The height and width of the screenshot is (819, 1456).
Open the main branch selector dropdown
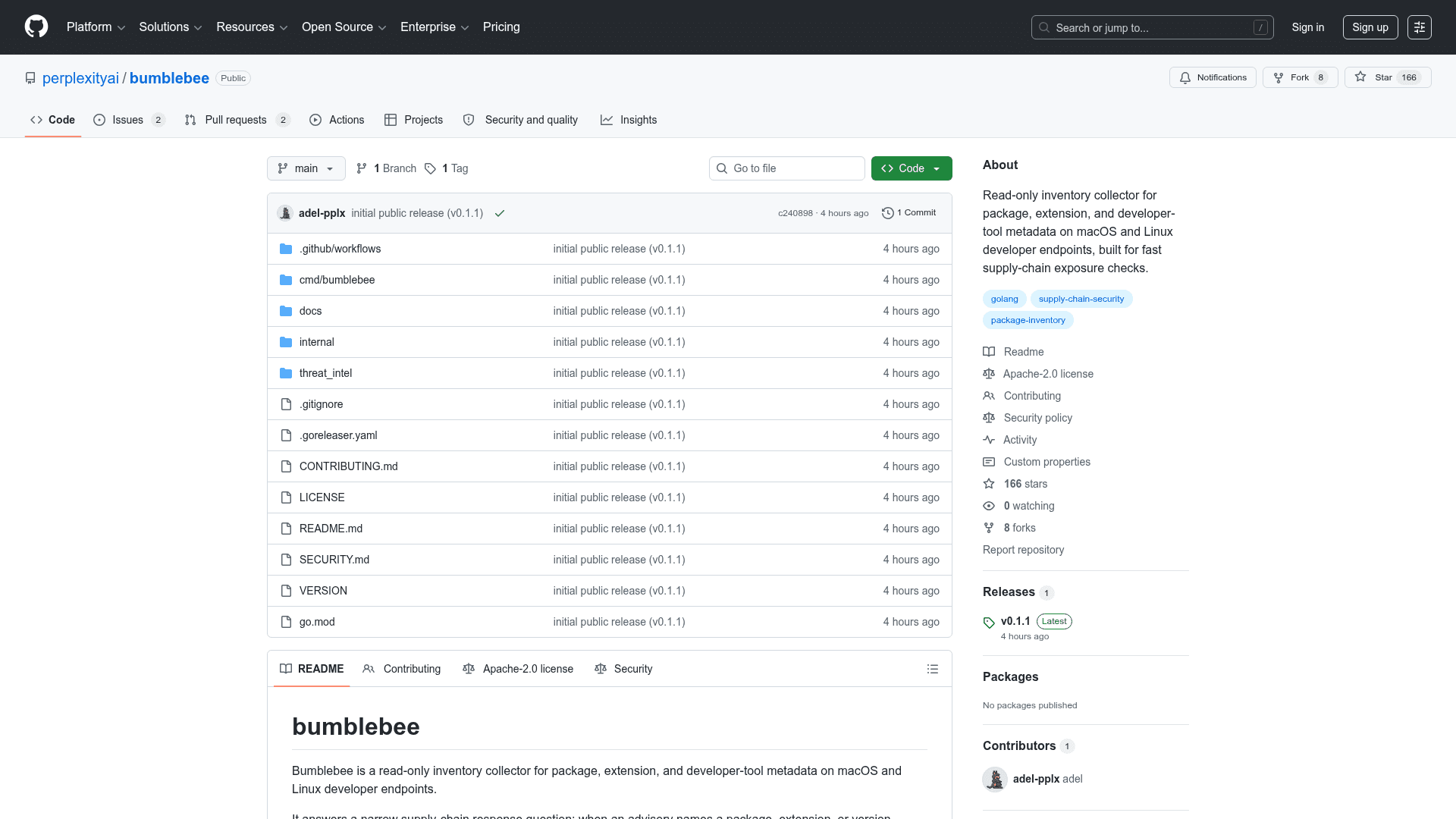(306, 168)
